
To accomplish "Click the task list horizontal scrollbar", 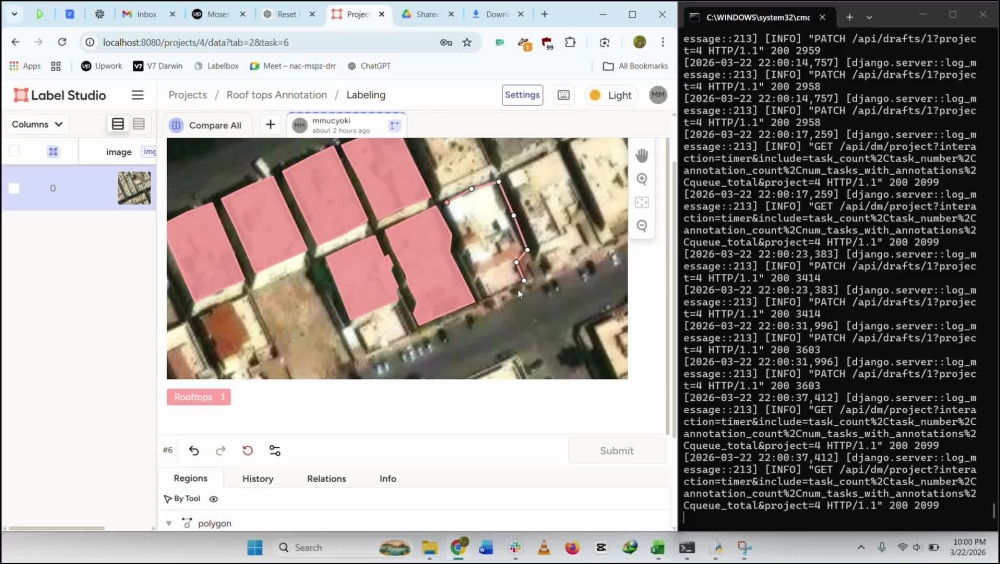I will (57, 528).
